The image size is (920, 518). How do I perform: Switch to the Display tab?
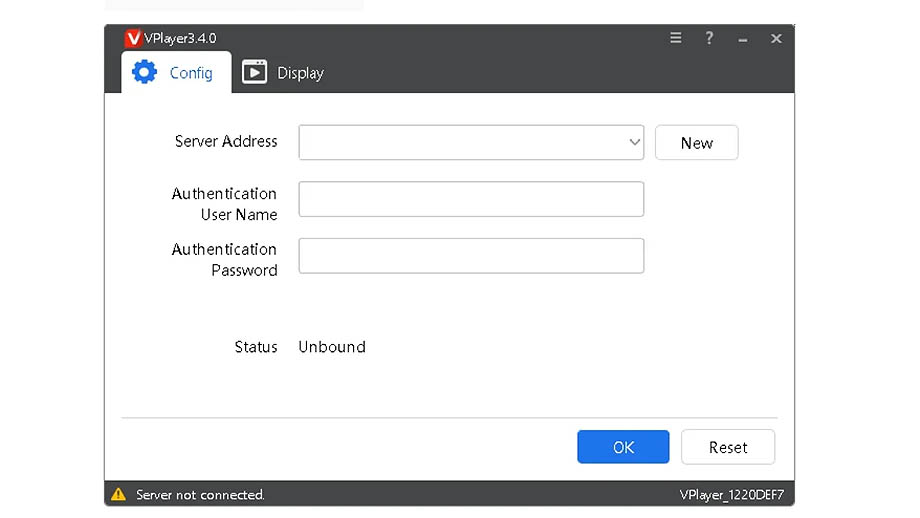[x=283, y=72]
